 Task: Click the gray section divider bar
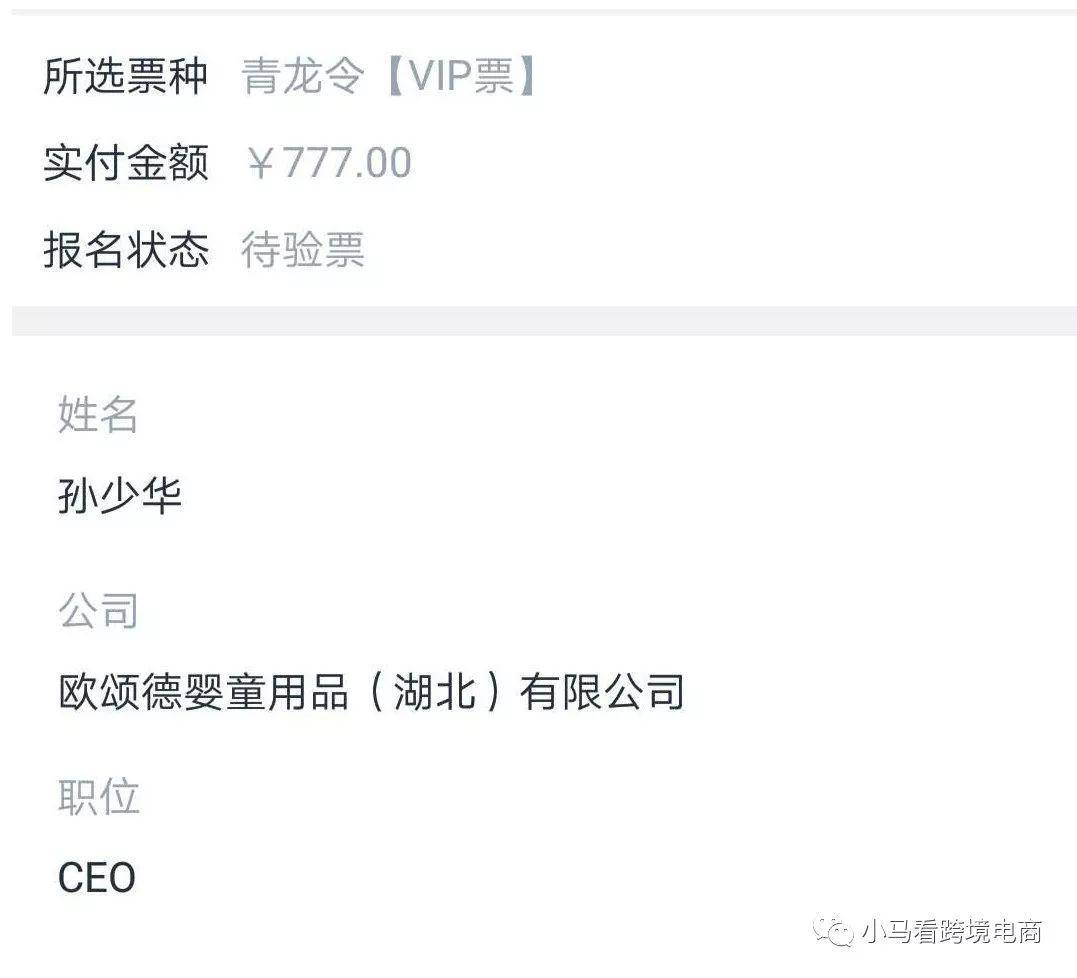(544, 321)
